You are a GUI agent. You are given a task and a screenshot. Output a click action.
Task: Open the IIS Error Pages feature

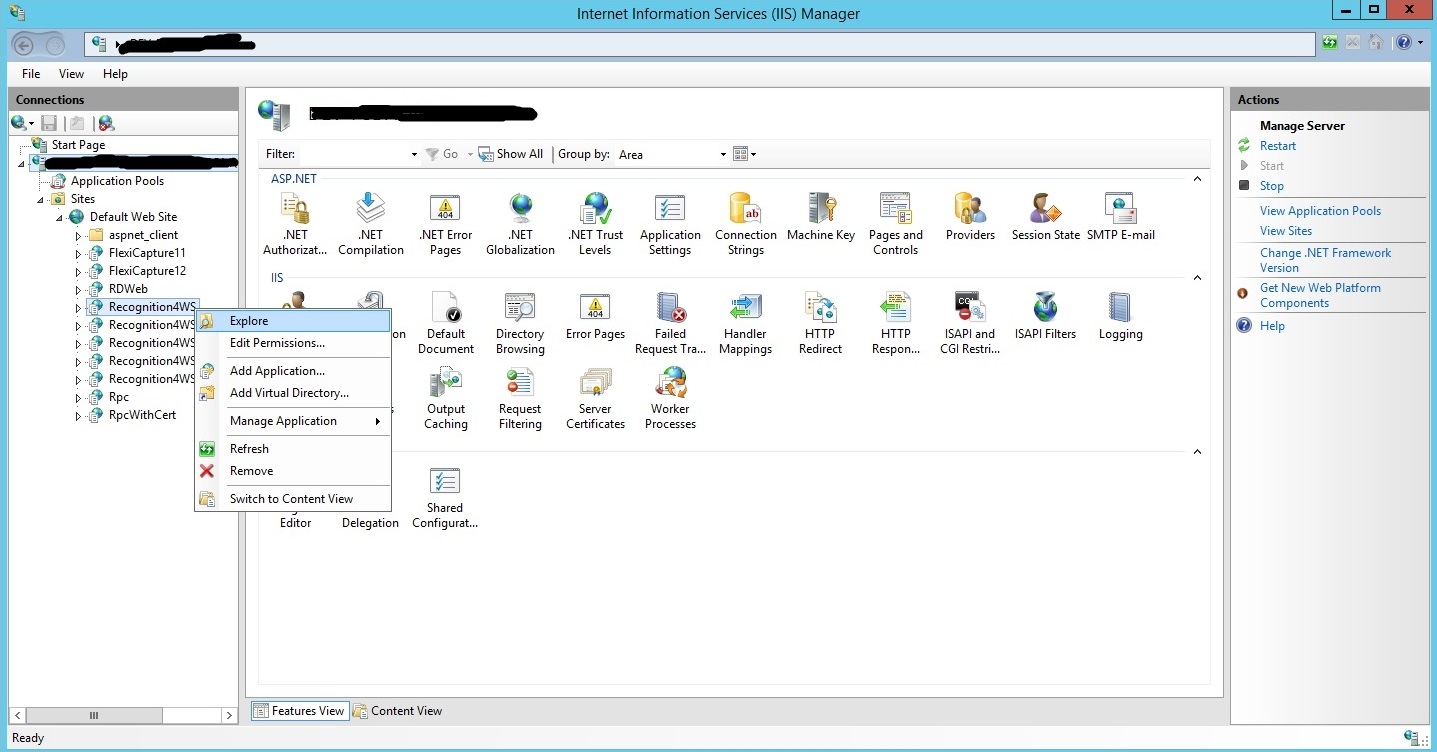[595, 317]
